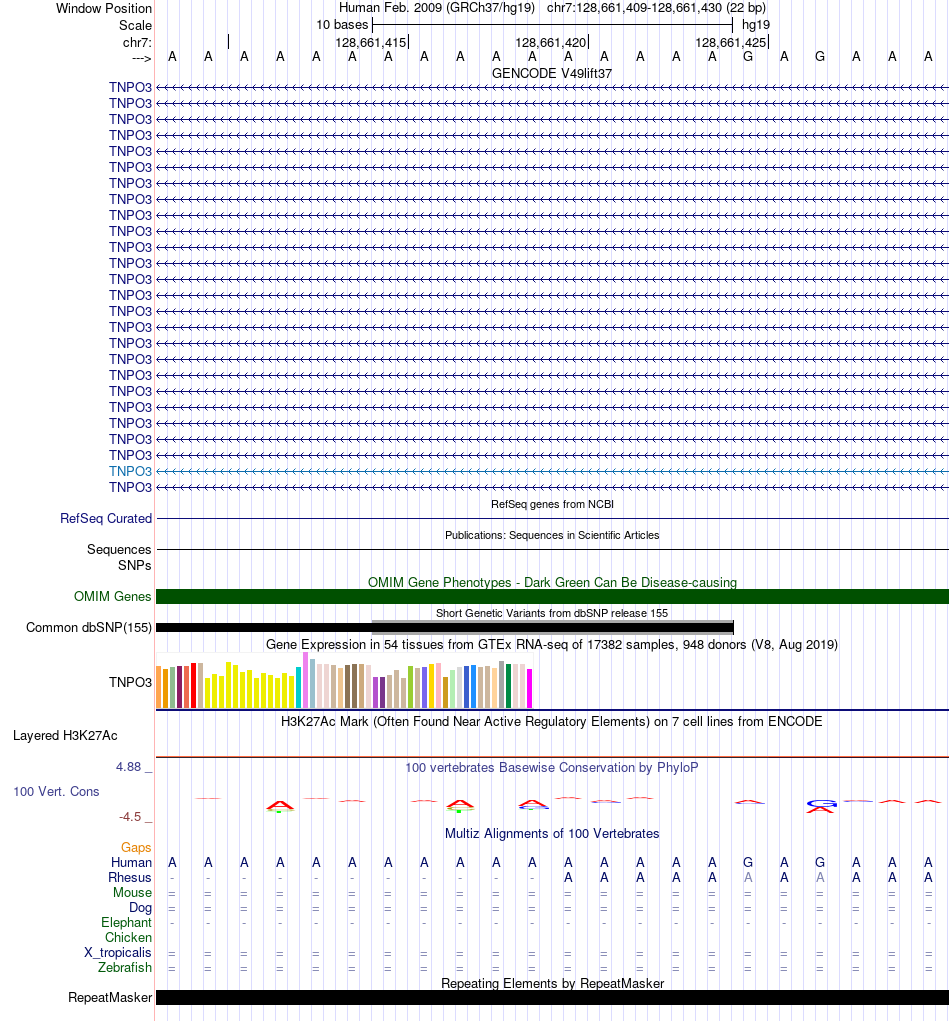Image resolution: width=950 pixels, height=1021 pixels.
Task: Select the light-blue highlighted TNPO3 transcript label
Action: coord(130,471)
